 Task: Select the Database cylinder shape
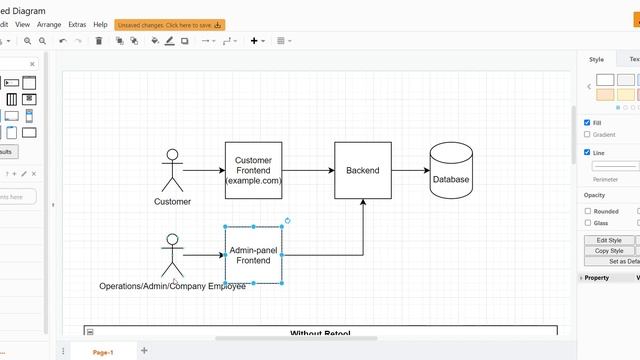point(451,170)
